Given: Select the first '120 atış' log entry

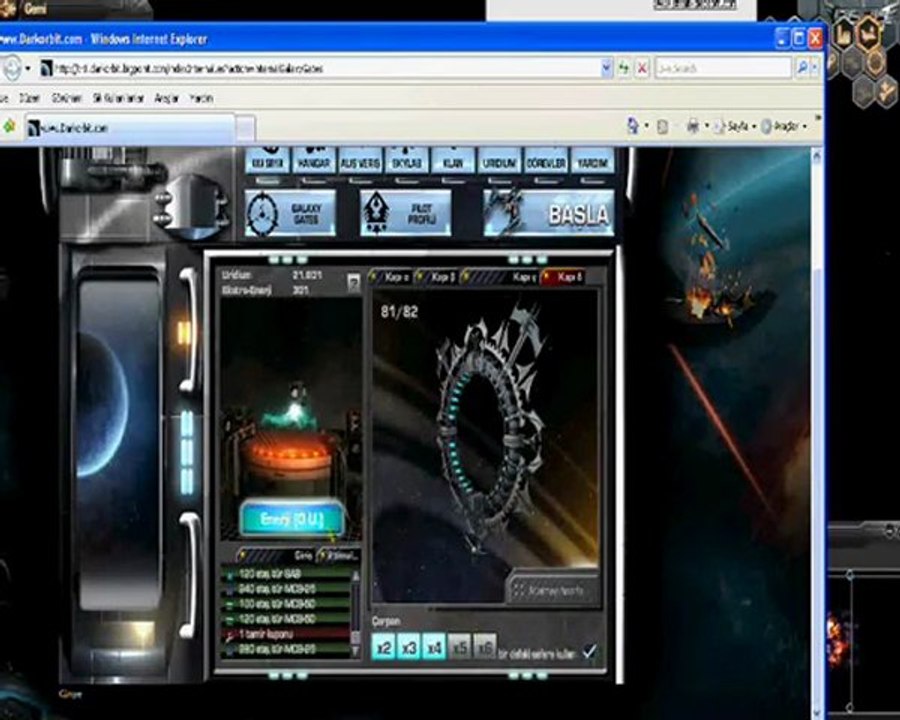Looking at the screenshot, I should tap(286, 574).
